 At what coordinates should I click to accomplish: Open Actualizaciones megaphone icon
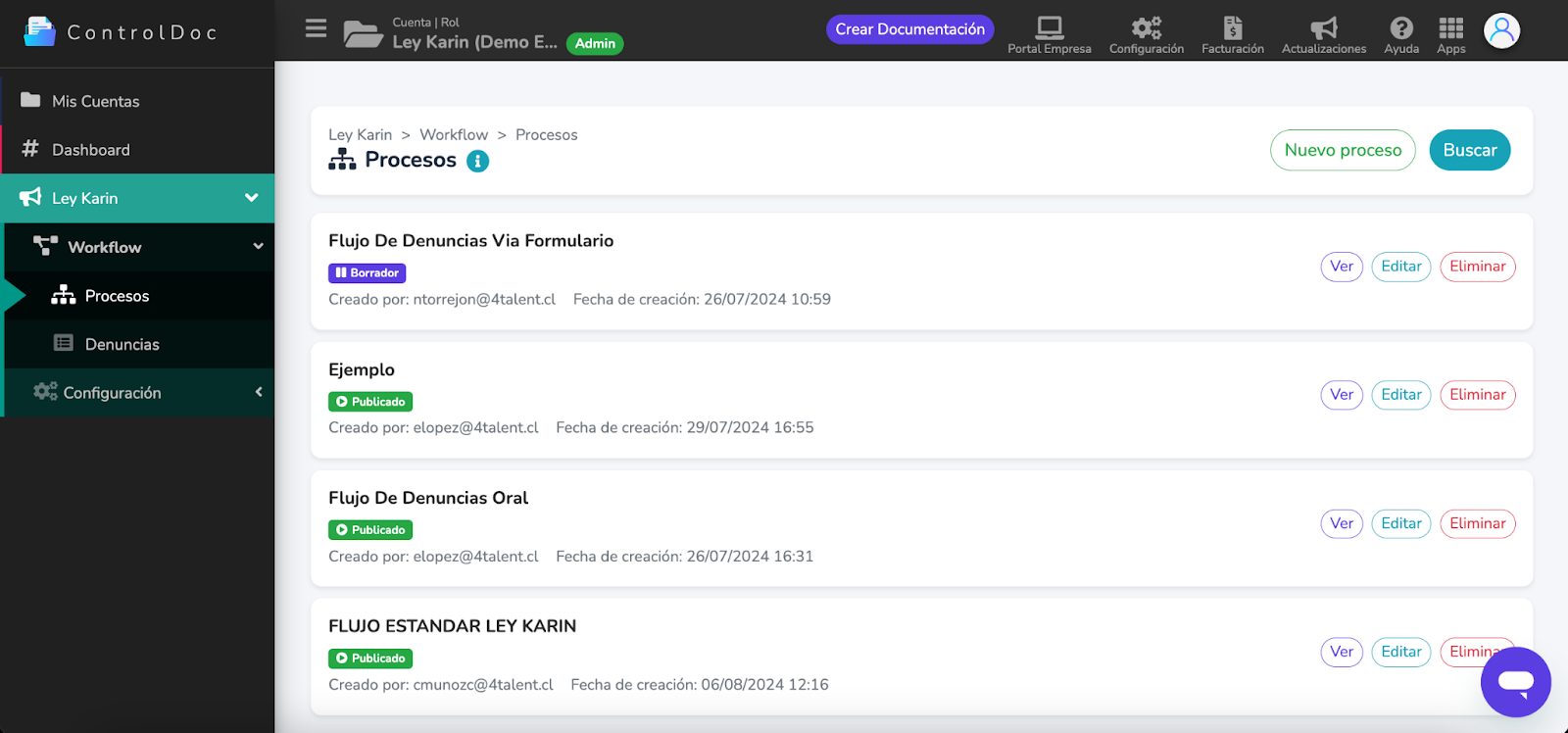point(1324,27)
